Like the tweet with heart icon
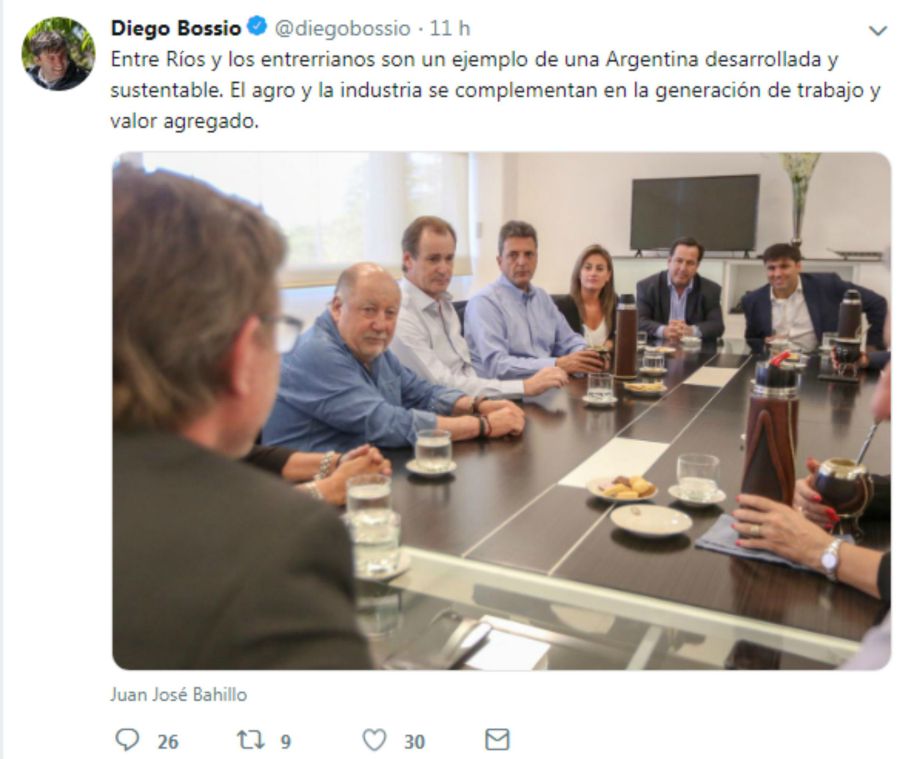Screen dimensions: 900x759 tap(374, 740)
